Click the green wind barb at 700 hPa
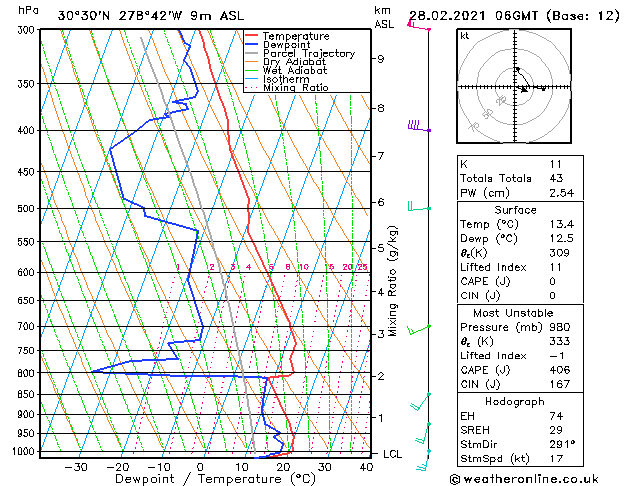This screenshot has width=629, height=486. [x=419, y=330]
